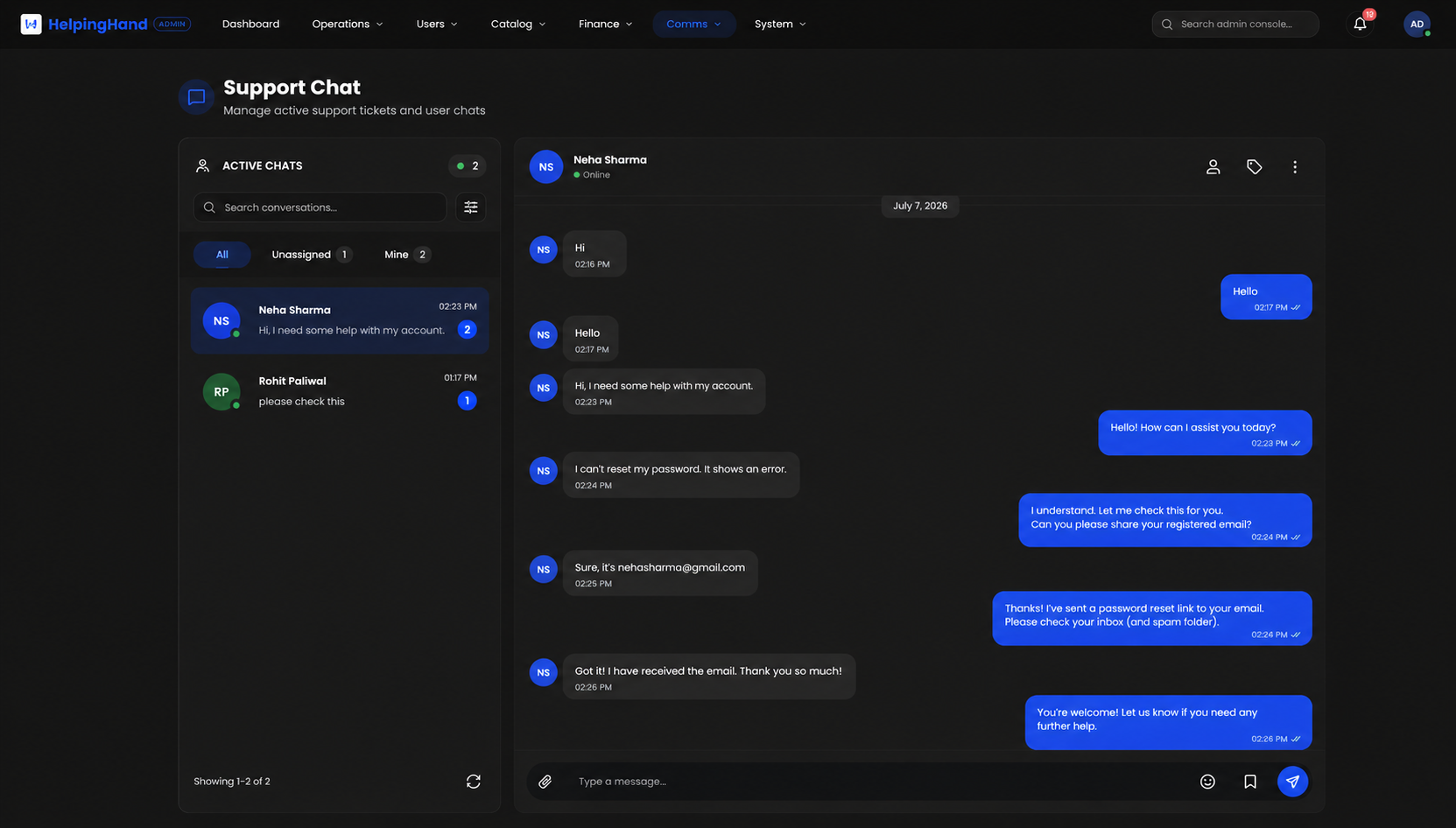Viewport: 1456px width, 828px height.
Task: Click 'Got it! I have received the email' message
Action: pos(709,677)
